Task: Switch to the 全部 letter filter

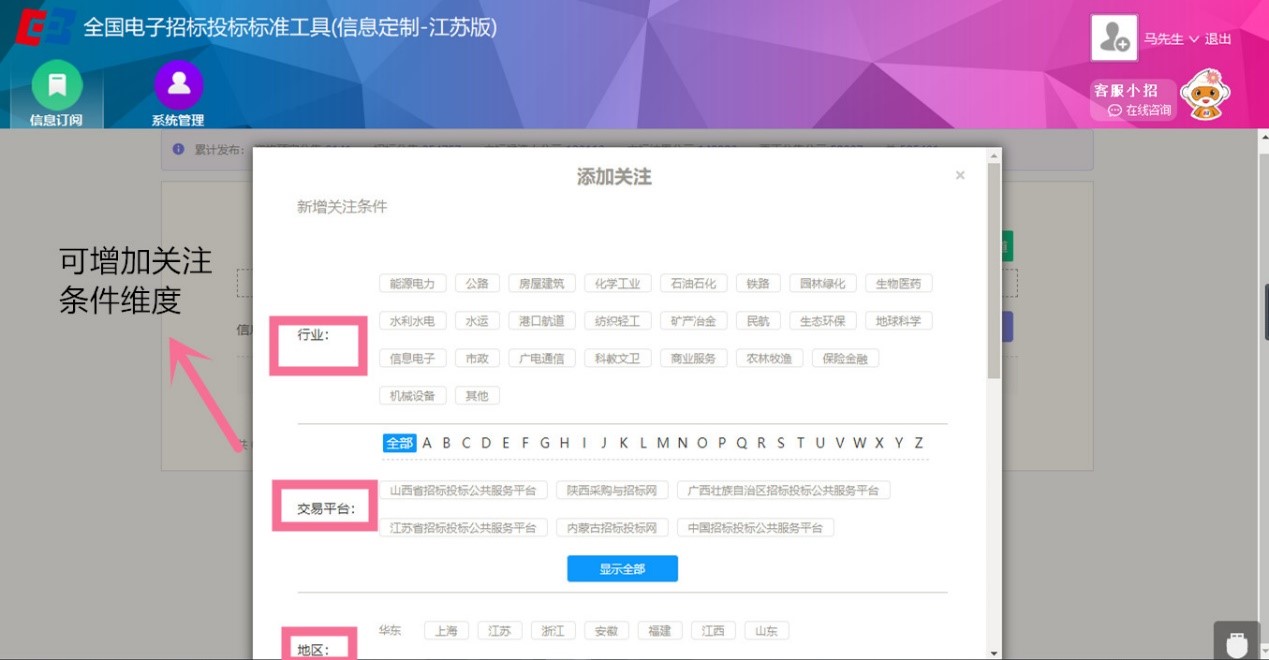Action: pos(399,443)
